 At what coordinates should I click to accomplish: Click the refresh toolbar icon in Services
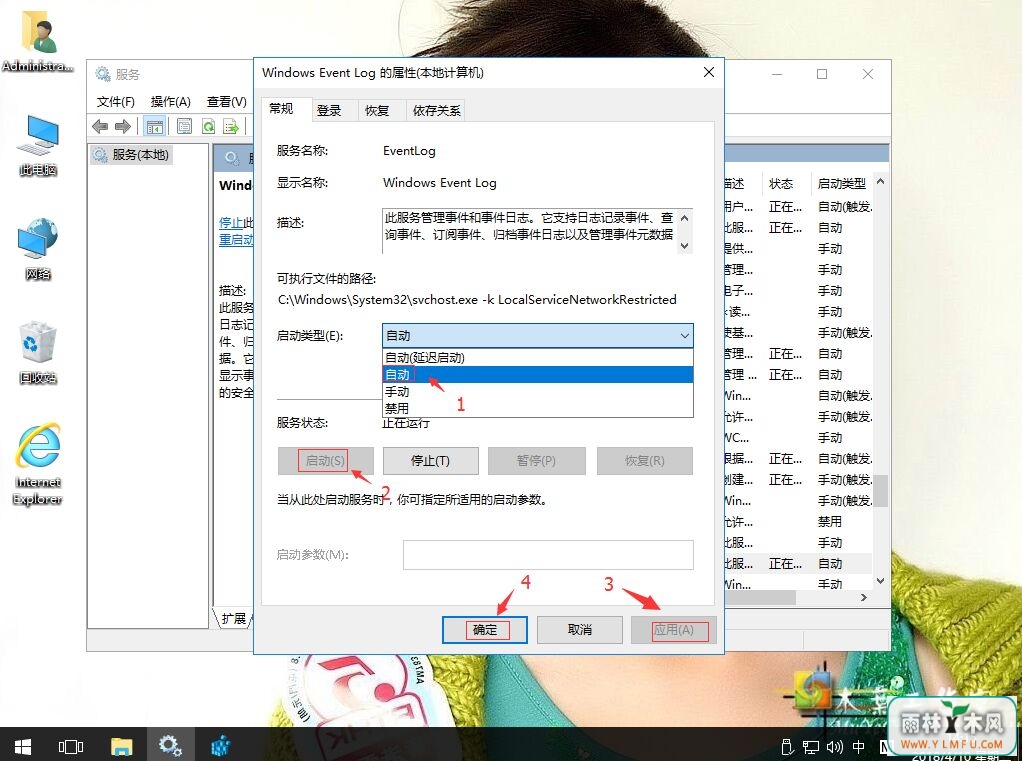[208, 126]
